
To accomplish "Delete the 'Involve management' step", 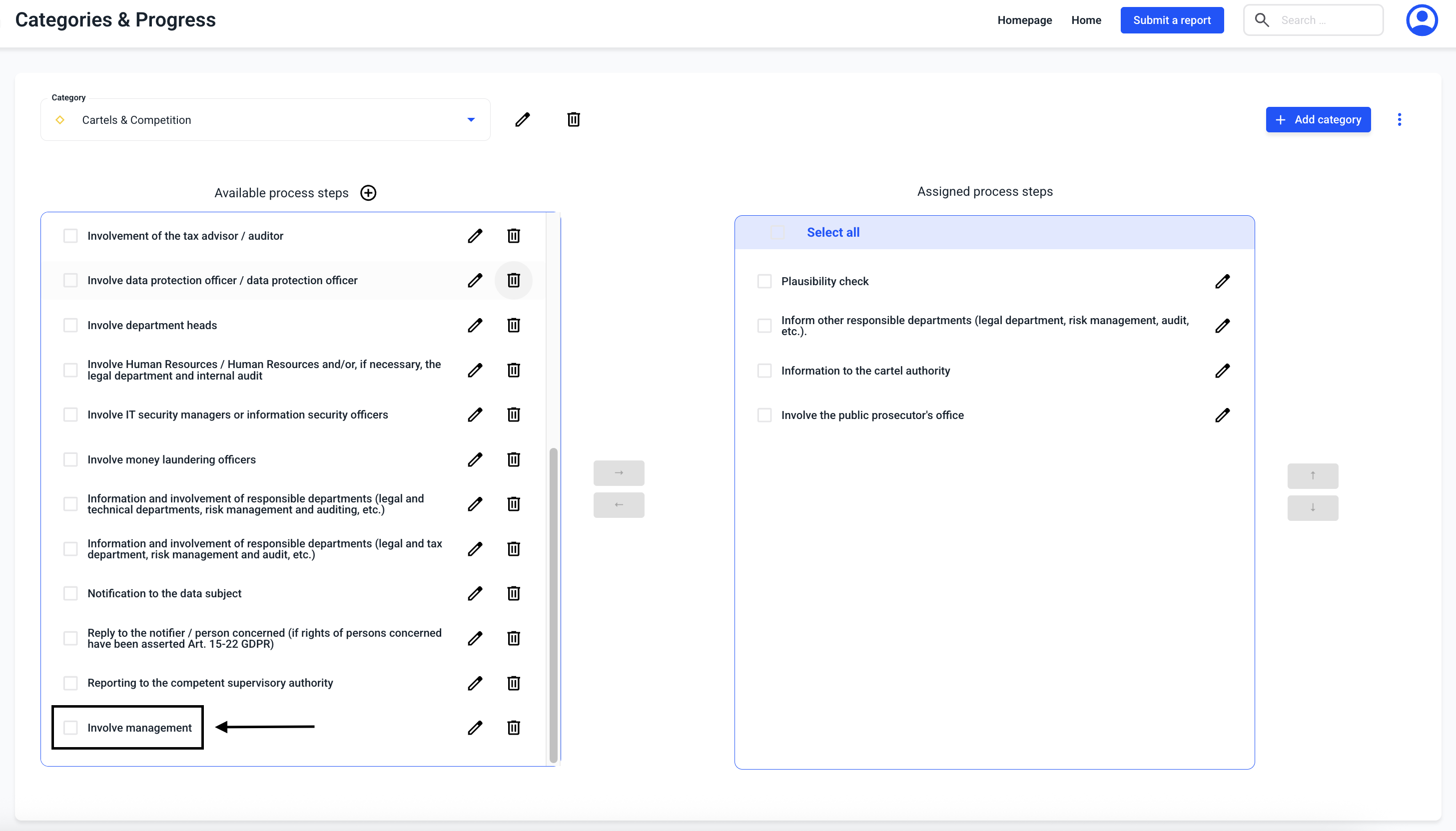I will click(513, 728).
